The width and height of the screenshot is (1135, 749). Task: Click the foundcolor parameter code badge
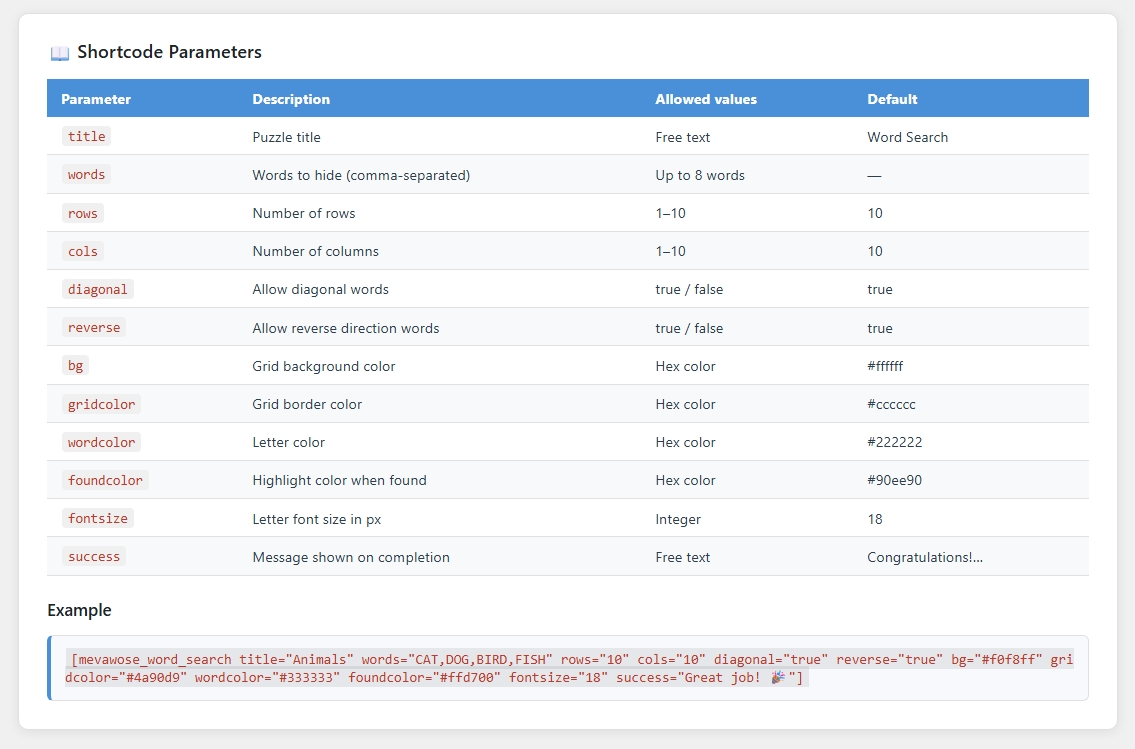(x=105, y=480)
